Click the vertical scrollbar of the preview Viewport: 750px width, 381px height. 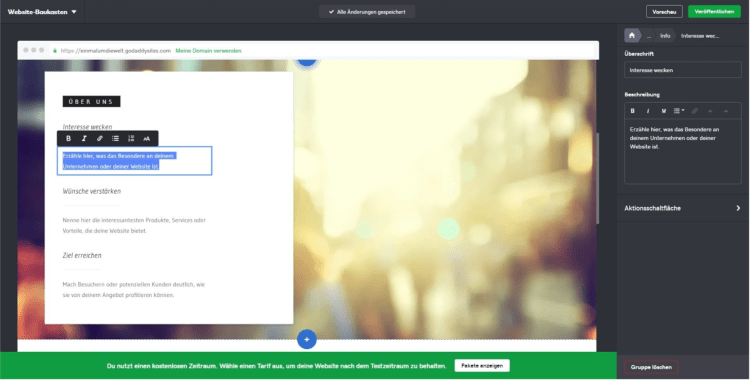tap(597, 178)
